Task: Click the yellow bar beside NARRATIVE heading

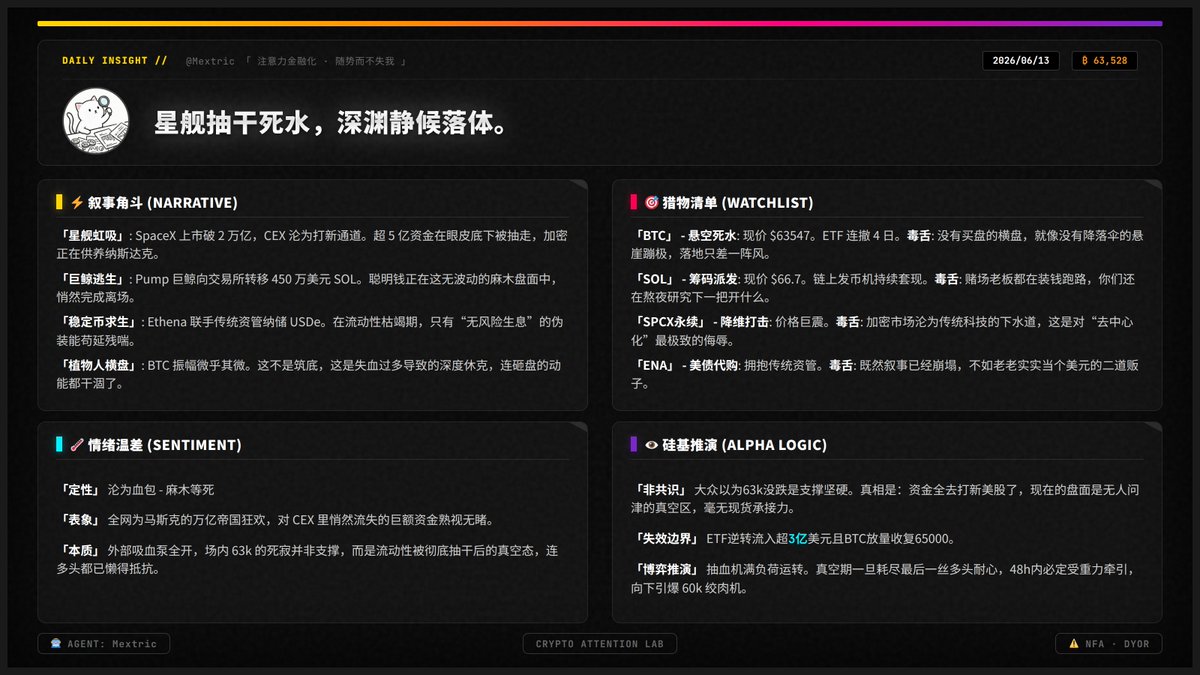Action: [x=60, y=203]
